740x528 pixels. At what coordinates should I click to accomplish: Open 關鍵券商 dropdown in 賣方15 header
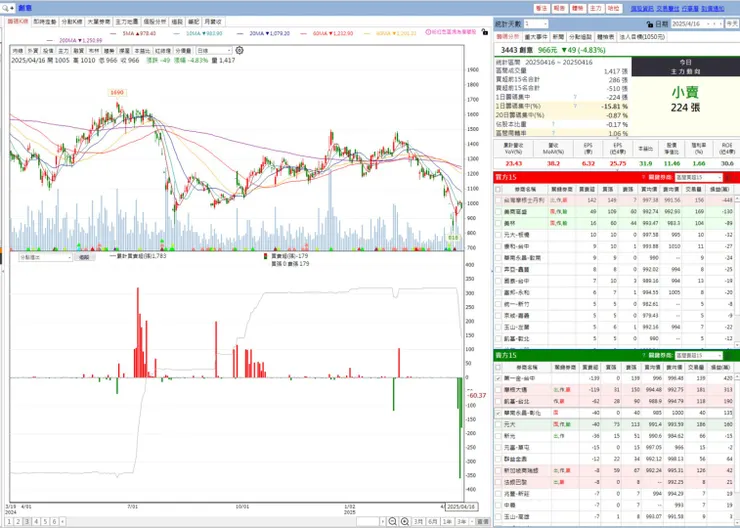[699, 355]
